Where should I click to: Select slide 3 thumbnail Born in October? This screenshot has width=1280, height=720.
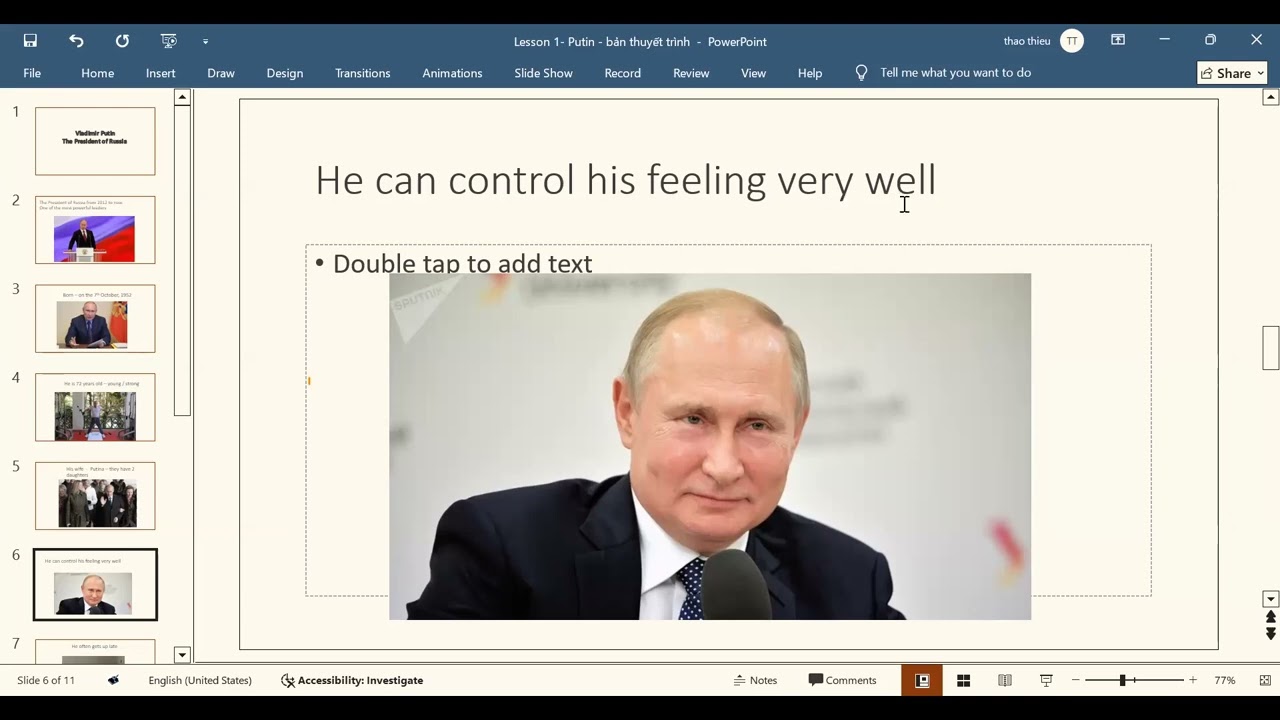click(x=95, y=318)
